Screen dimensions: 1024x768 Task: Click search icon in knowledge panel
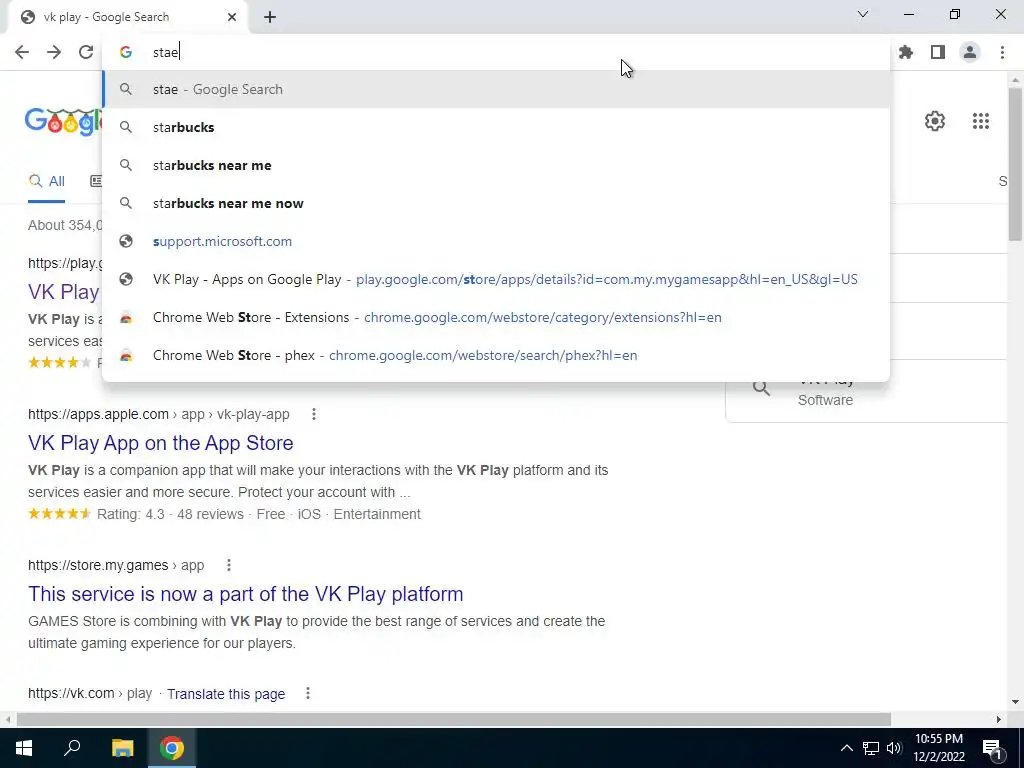click(x=761, y=388)
